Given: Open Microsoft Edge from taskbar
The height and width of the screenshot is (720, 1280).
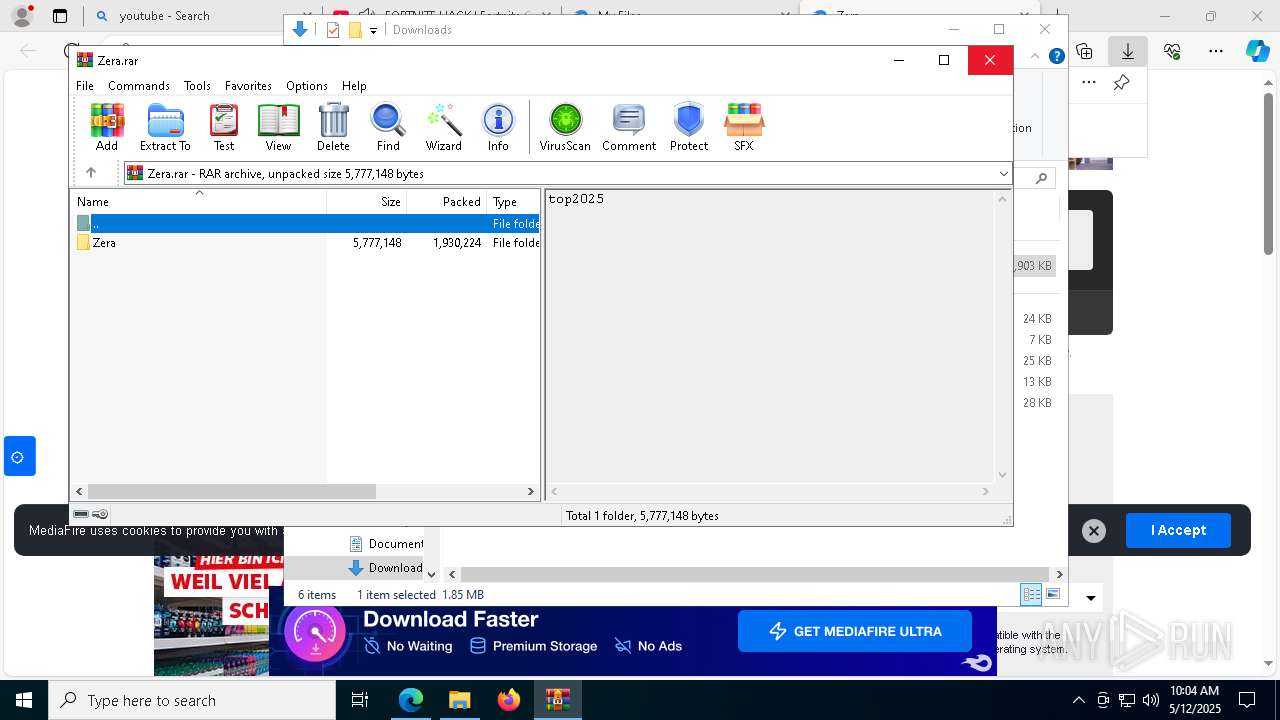Looking at the screenshot, I should coord(411,700).
